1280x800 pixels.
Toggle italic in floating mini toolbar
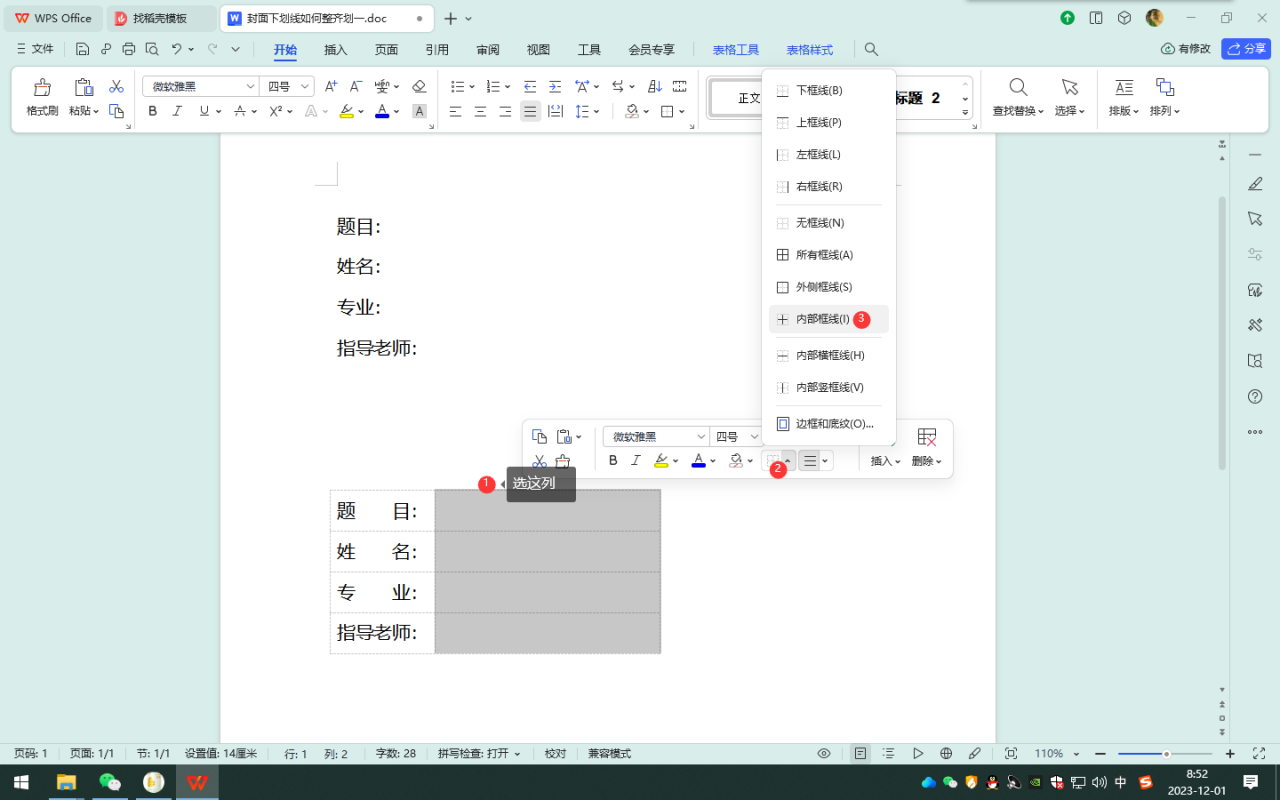636,461
